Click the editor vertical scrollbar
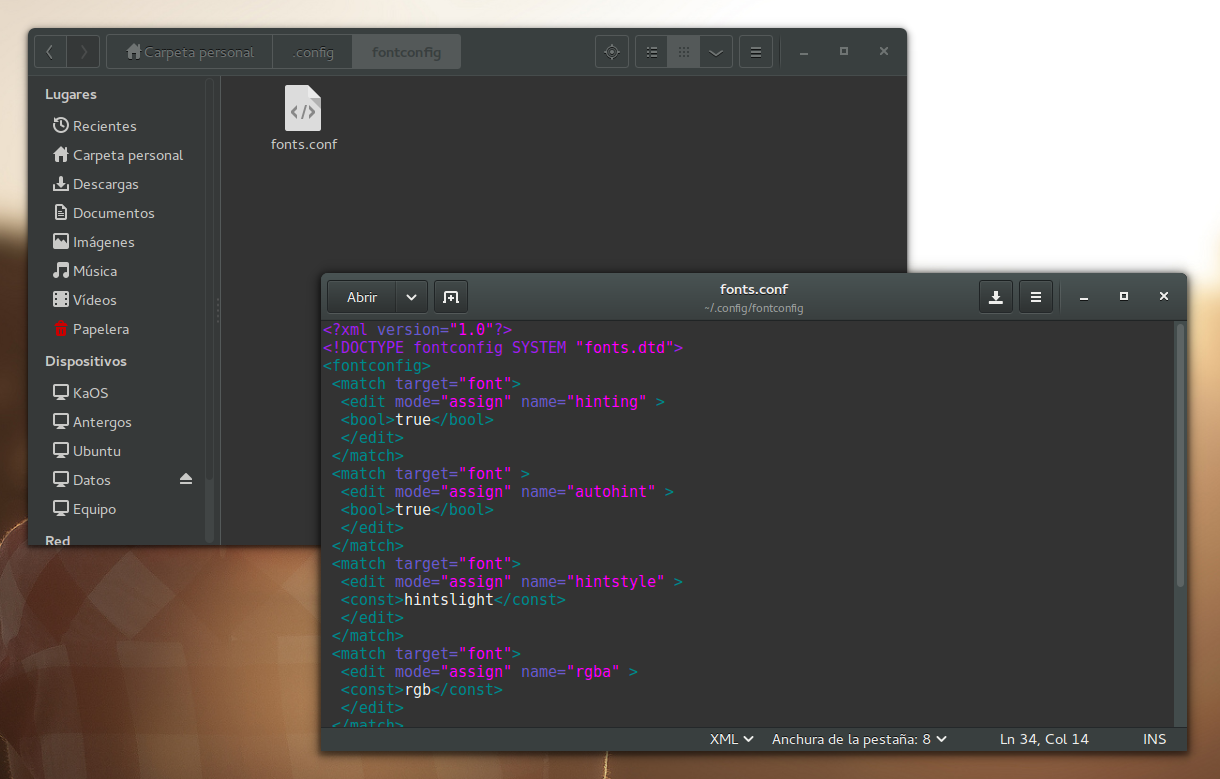Viewport: 1220px width, 779px height. [x=1181, y=455]
